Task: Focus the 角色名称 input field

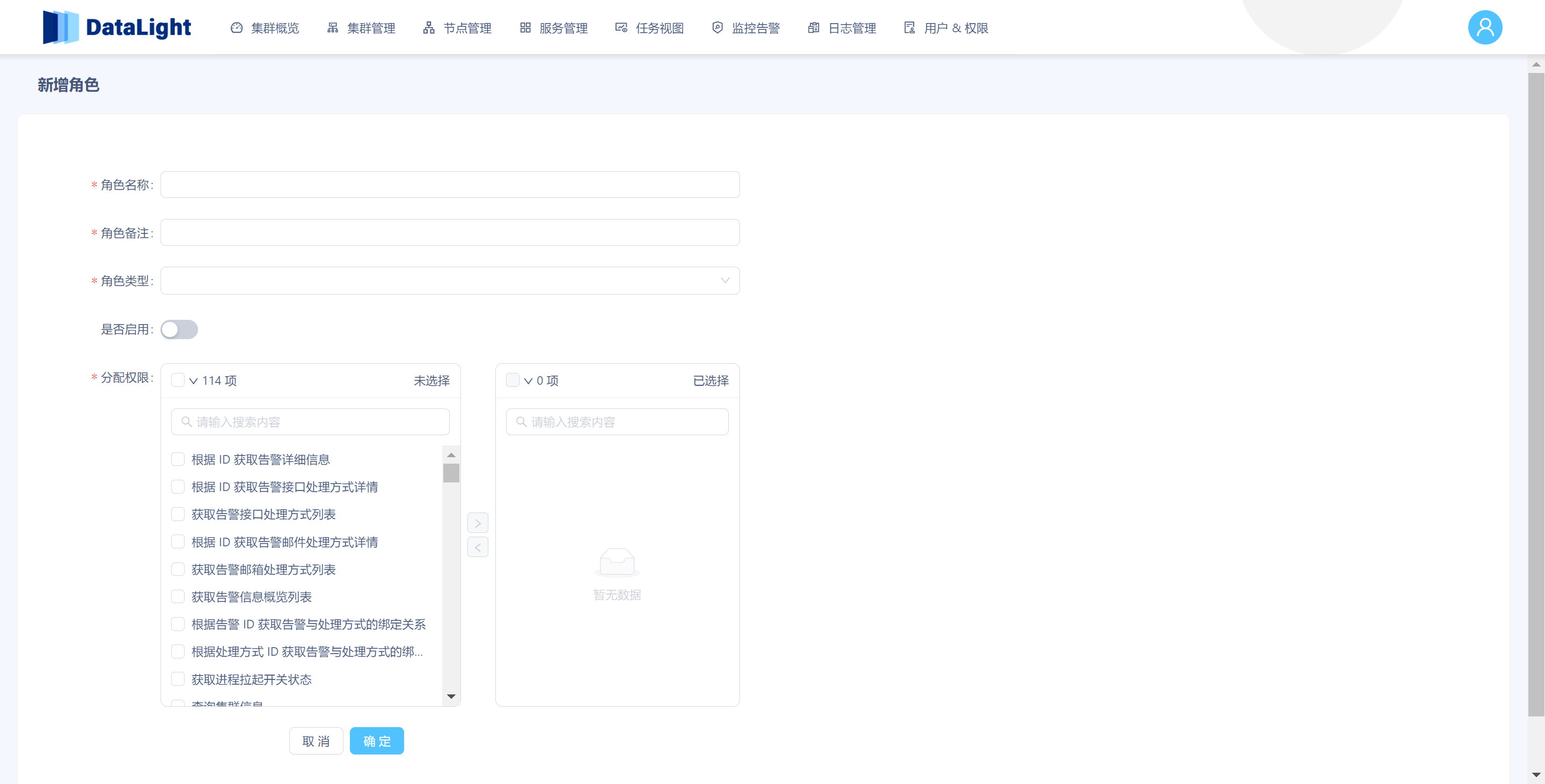Action: [x=450, y=185]
